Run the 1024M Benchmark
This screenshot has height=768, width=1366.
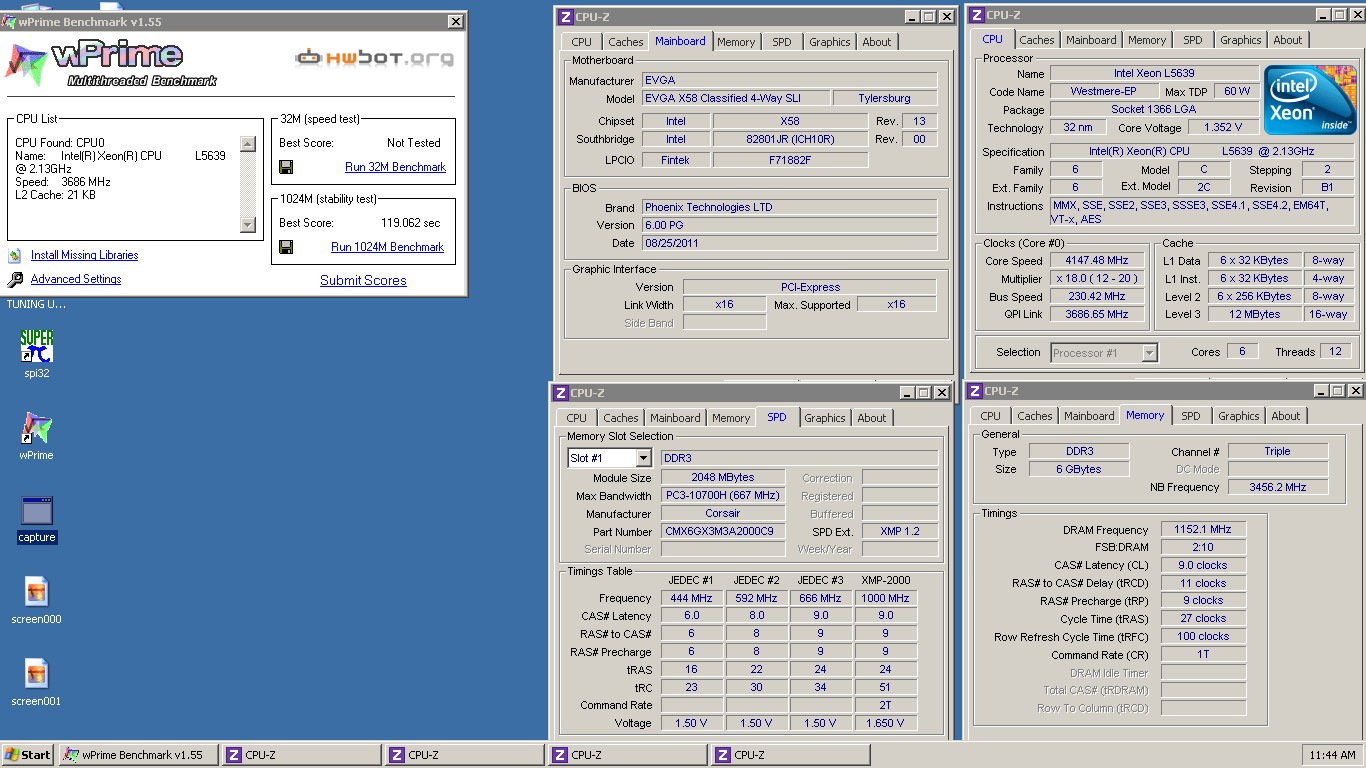coord(387,247)
